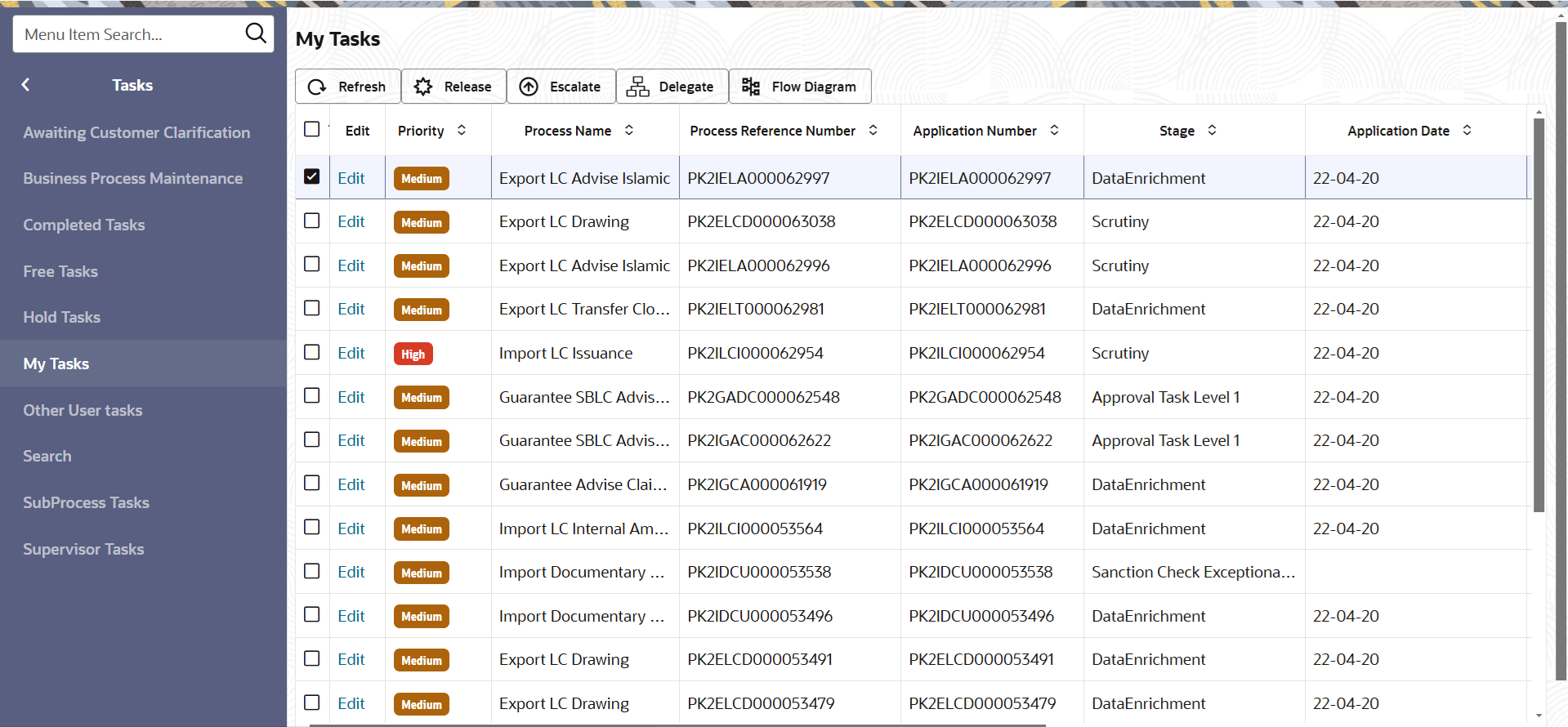Check the PK2IDCU000053538 row checkbox
The width and height of the screenshot is (1568, 727).
pos(311,571)
